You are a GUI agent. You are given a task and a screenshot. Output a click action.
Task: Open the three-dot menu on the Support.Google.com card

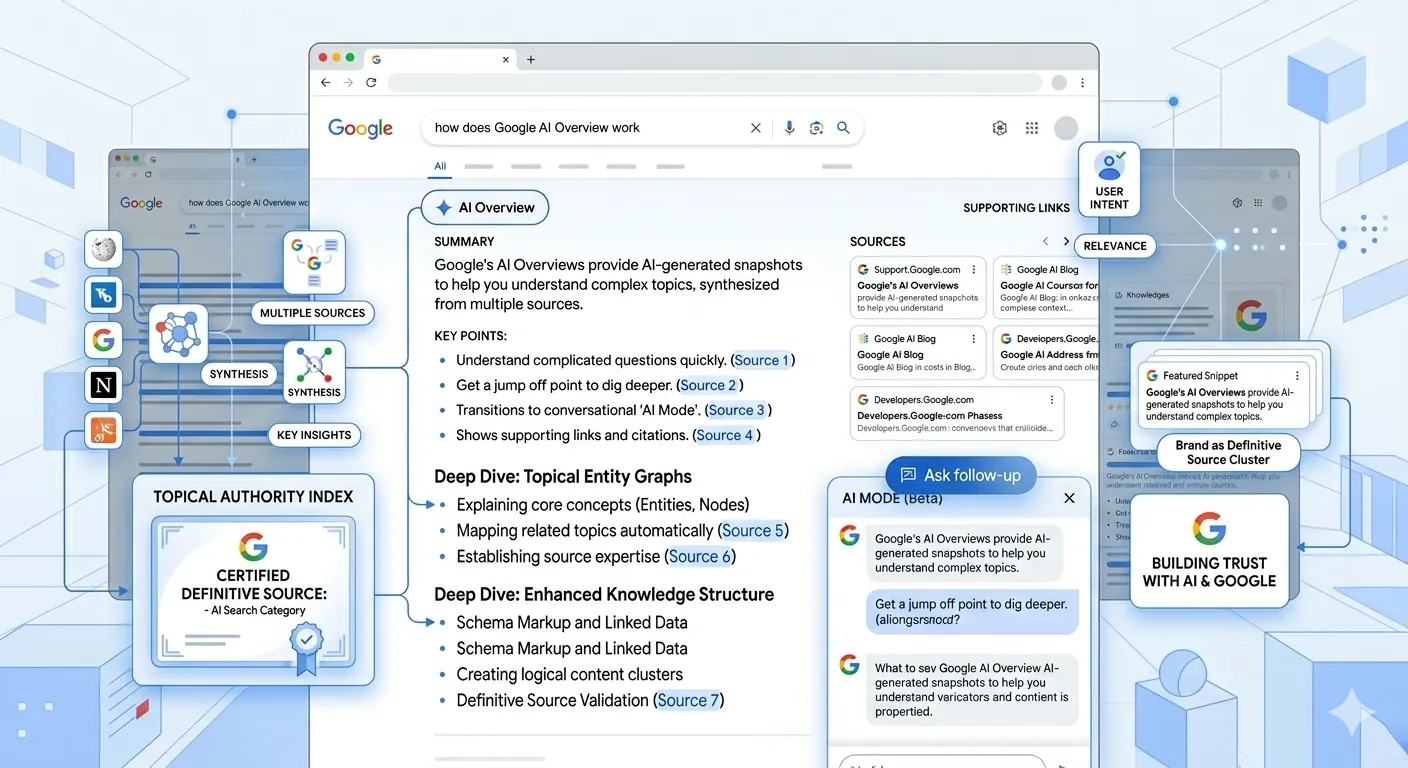[x=974, y=270]
